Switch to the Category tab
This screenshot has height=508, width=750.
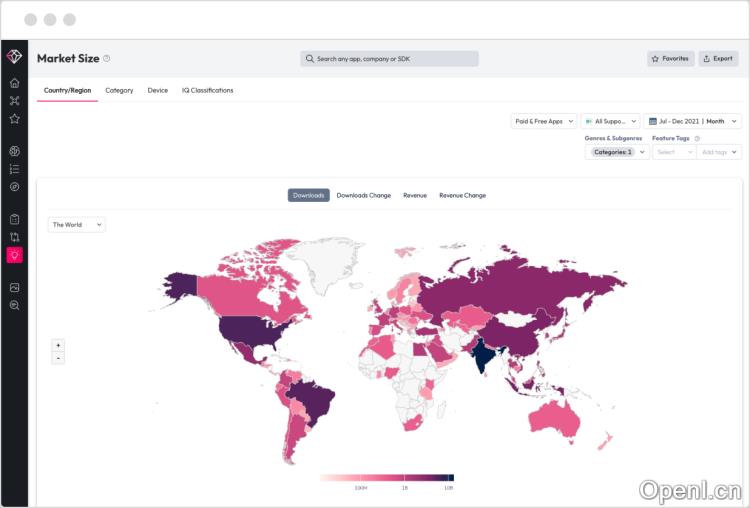(x=119, y=90)
